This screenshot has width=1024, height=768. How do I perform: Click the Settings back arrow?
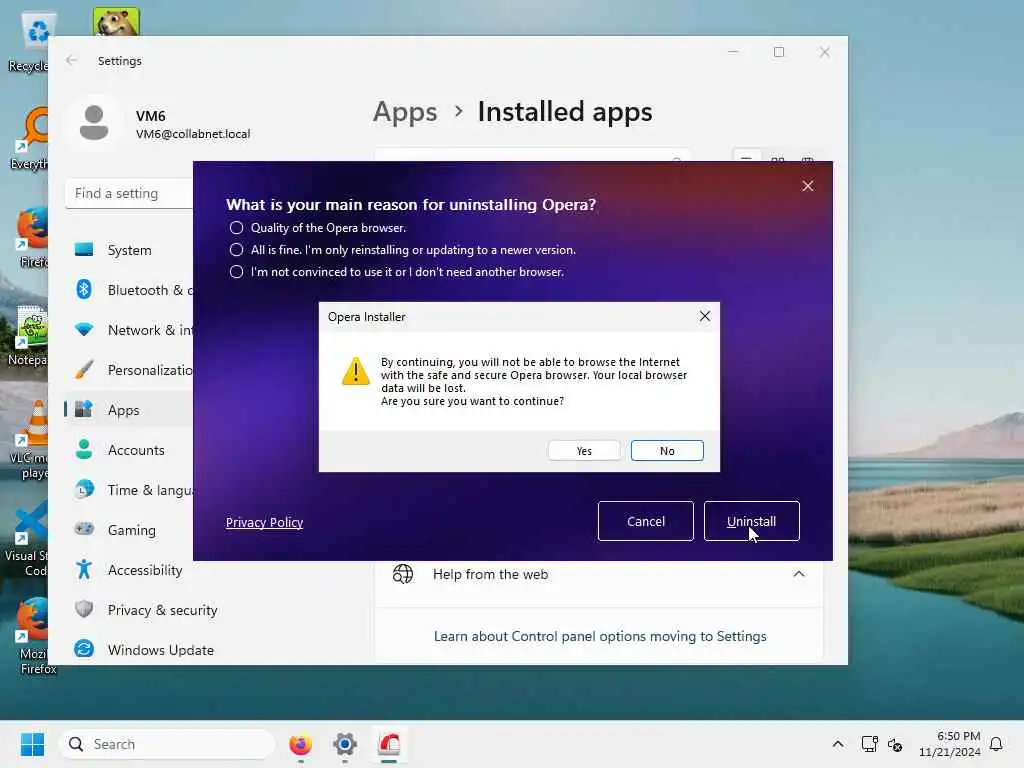point(71,60)
